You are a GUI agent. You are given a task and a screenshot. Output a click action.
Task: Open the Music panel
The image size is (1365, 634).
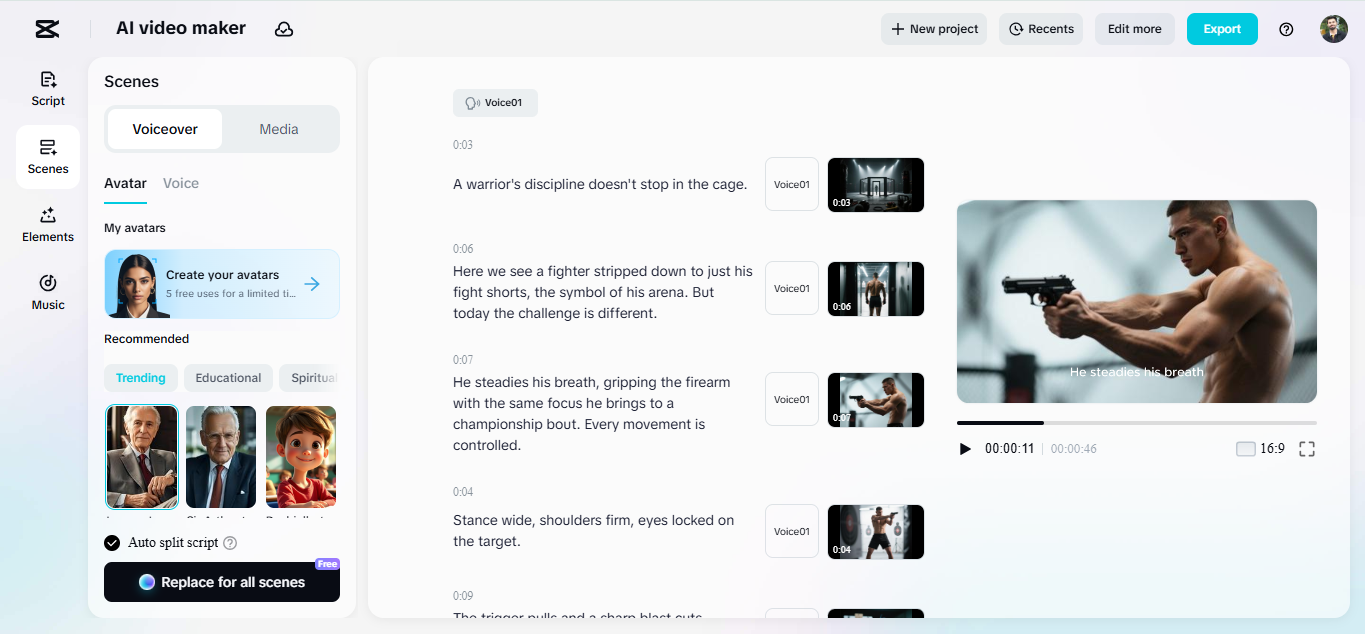(x=47, y=291)
